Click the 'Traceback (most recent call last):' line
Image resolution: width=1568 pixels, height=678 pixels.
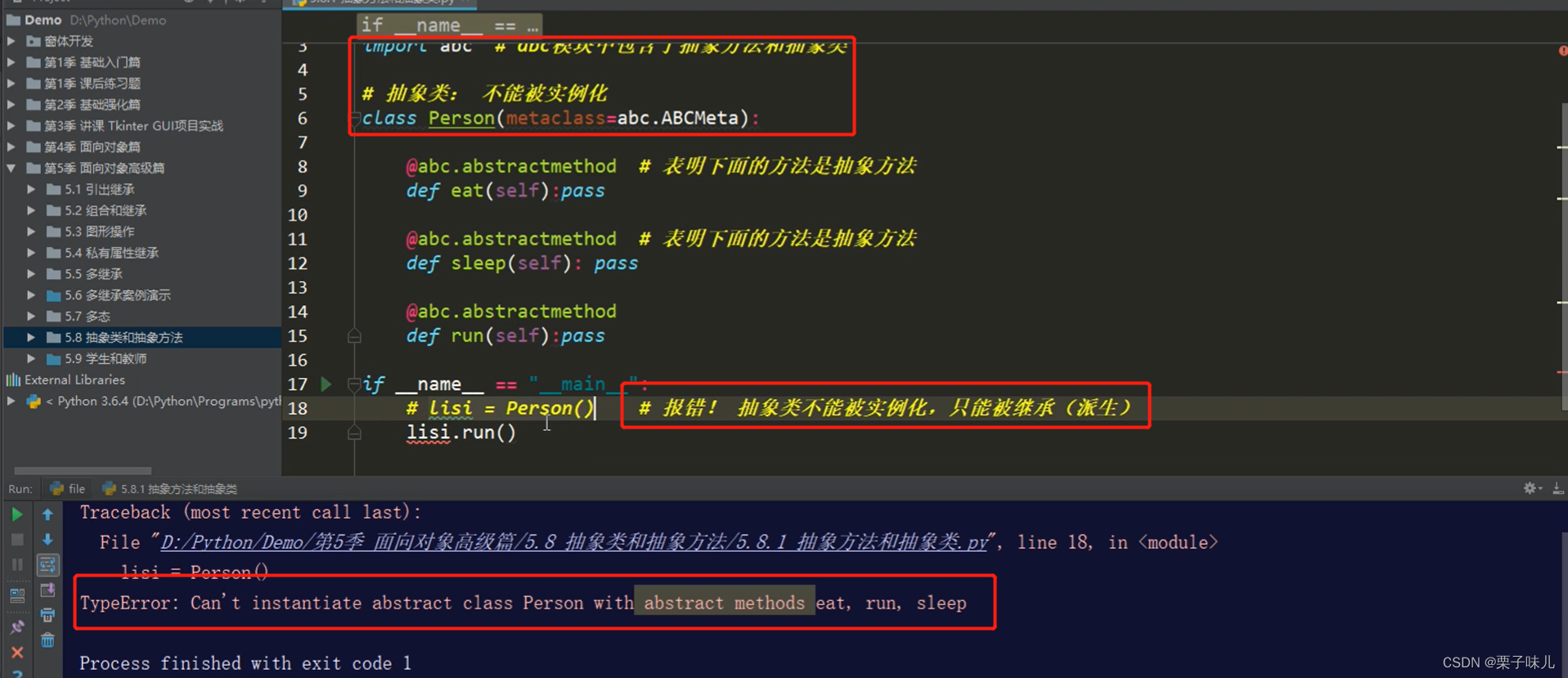click(250, 512)
